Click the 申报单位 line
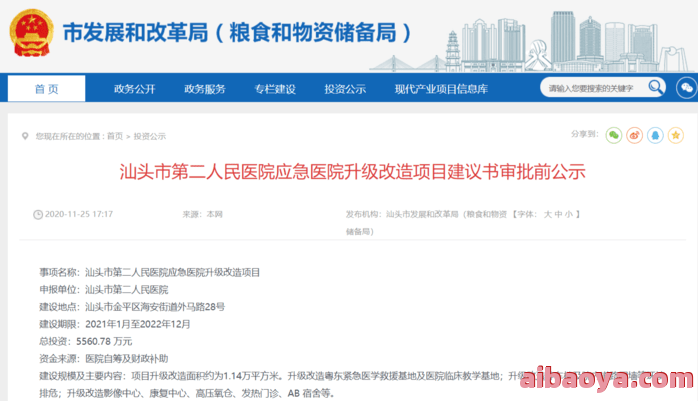 (x=104, y=290)
